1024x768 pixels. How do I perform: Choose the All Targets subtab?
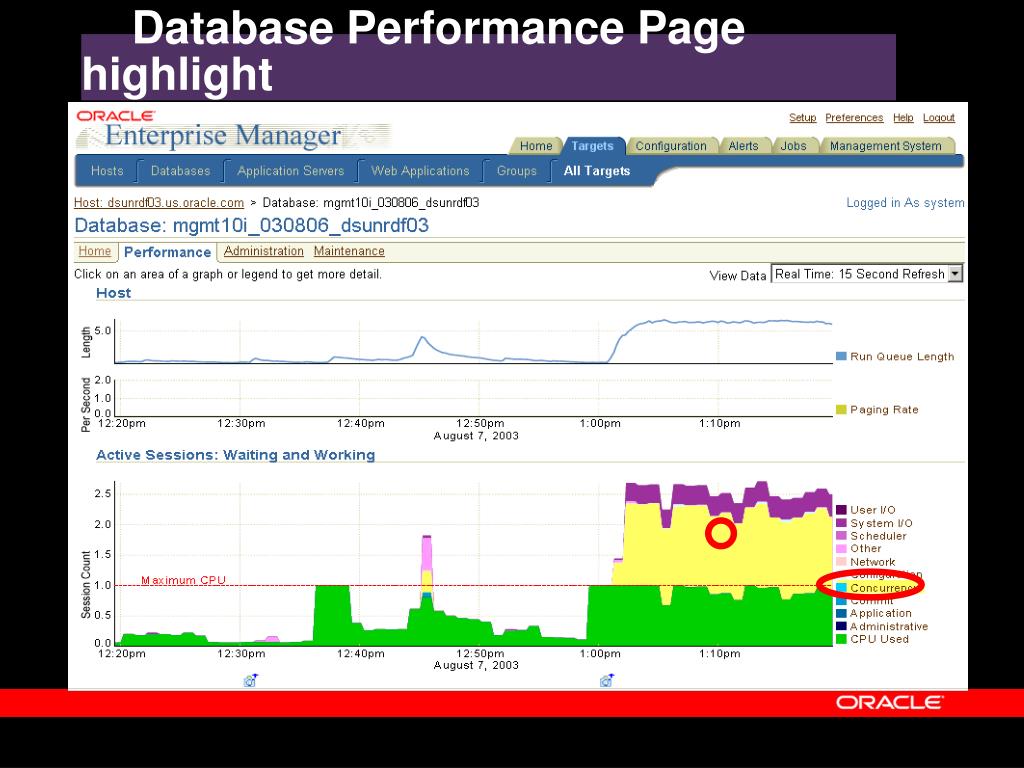pos(597,170)
